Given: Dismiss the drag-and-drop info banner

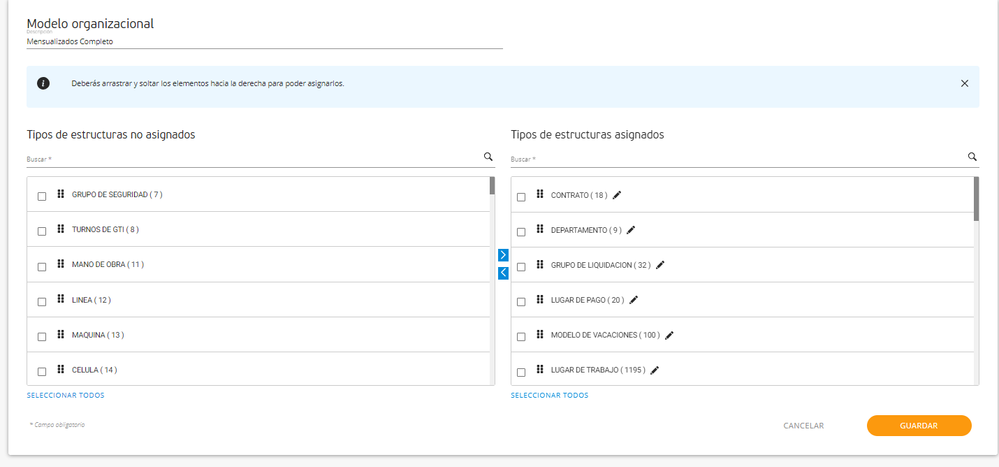Looking at the screenshot, I should pos(965,83).
